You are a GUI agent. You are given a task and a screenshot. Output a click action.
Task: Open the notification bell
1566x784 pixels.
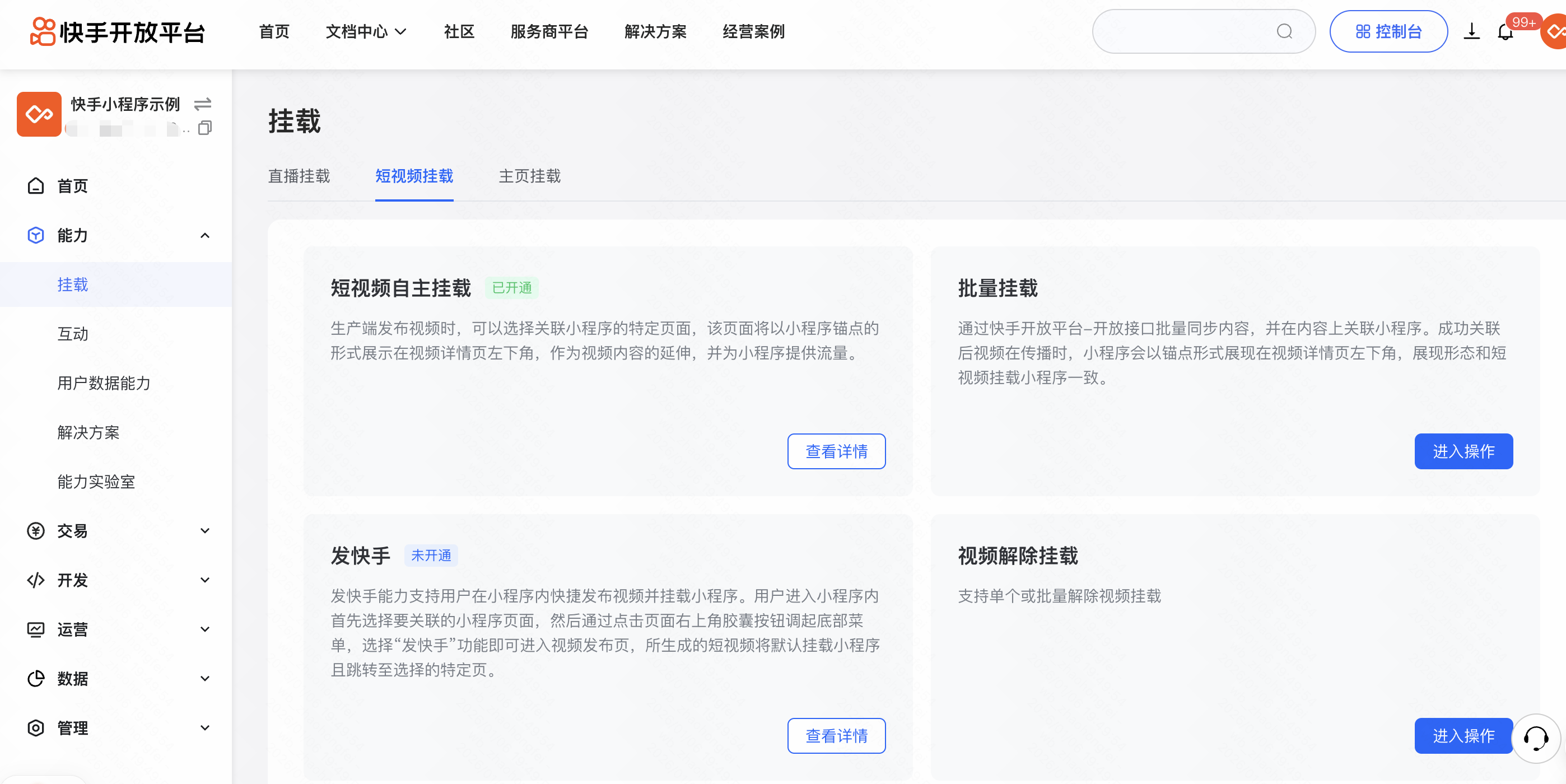coord(1504,32)
